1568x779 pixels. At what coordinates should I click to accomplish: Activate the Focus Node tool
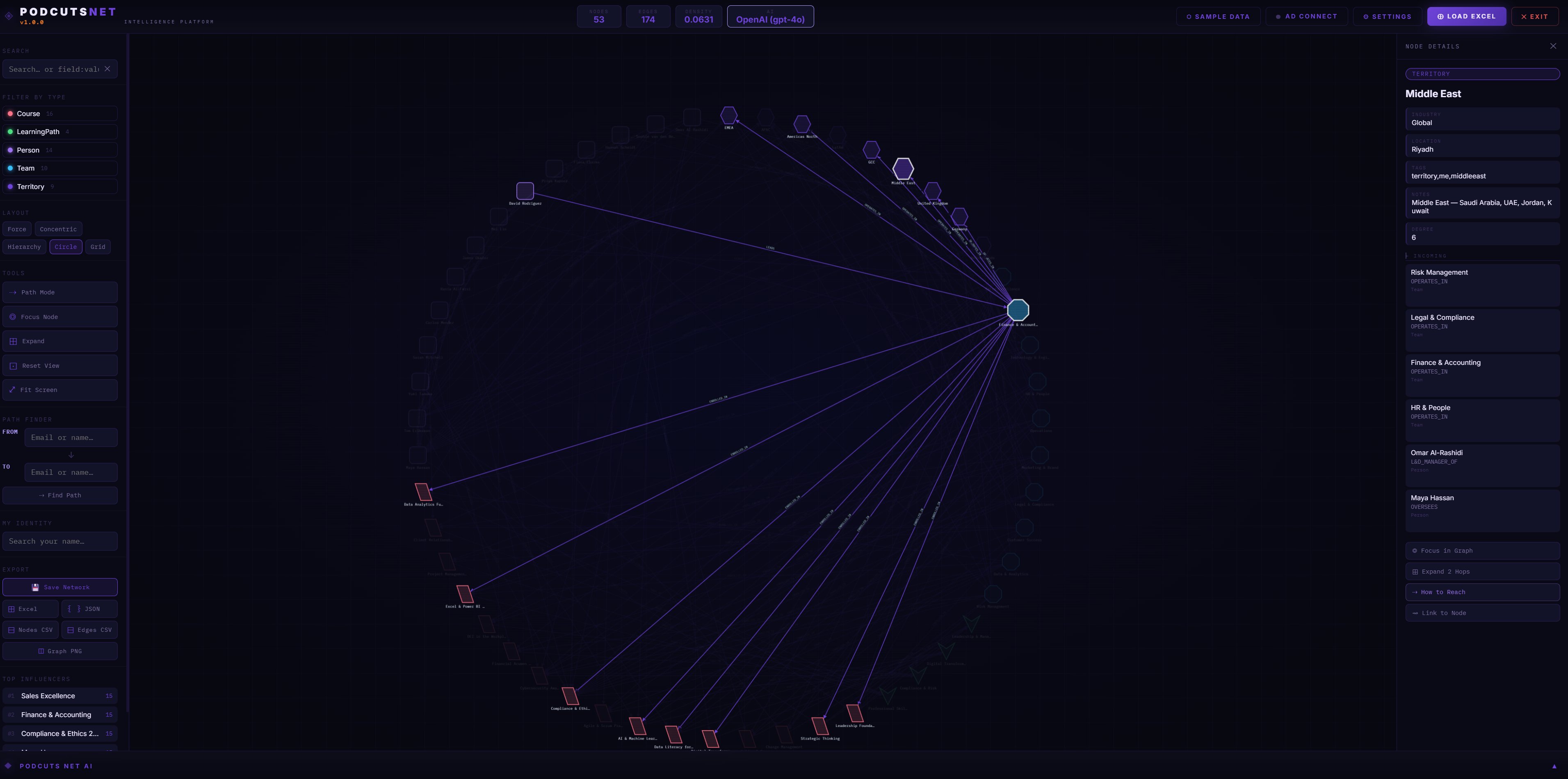click(59, 317)
